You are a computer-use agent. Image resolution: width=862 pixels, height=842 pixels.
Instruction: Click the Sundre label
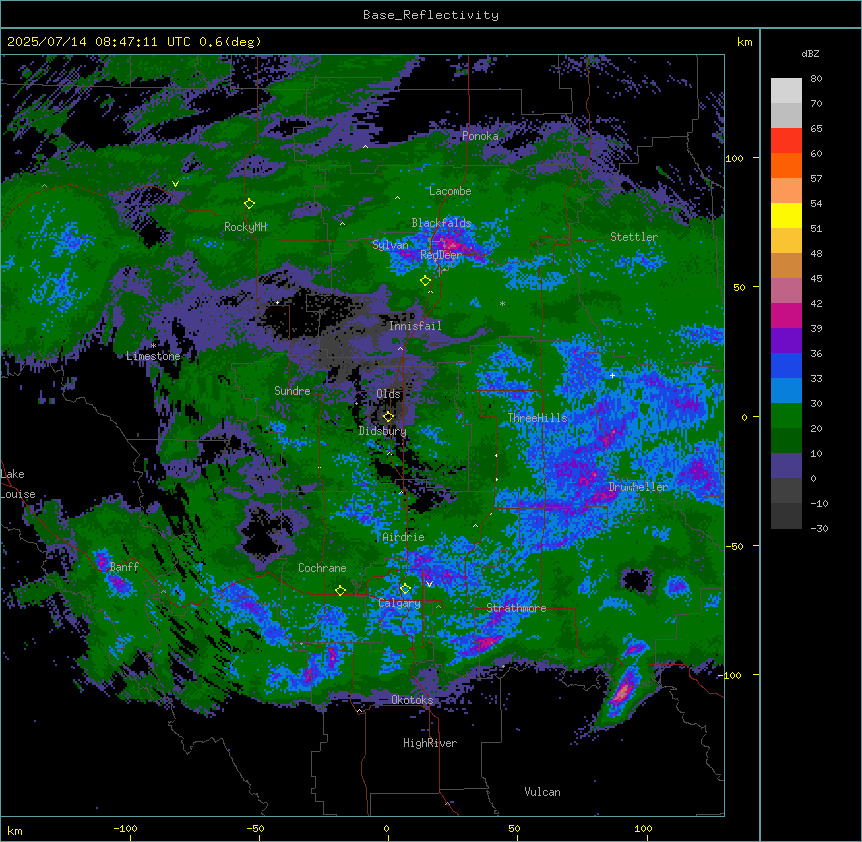pyautogui.click(x=292, y=391)
